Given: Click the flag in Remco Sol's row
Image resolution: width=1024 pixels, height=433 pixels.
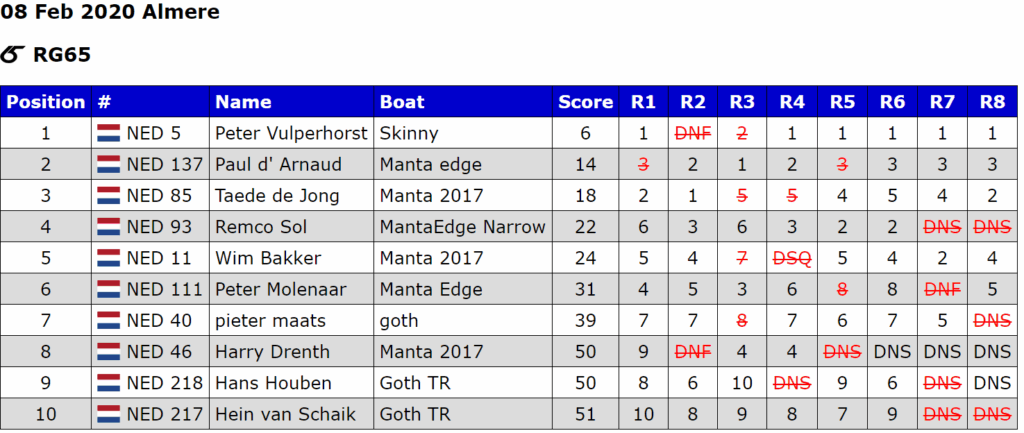Looking at the screenshot, I should point(108,227).
